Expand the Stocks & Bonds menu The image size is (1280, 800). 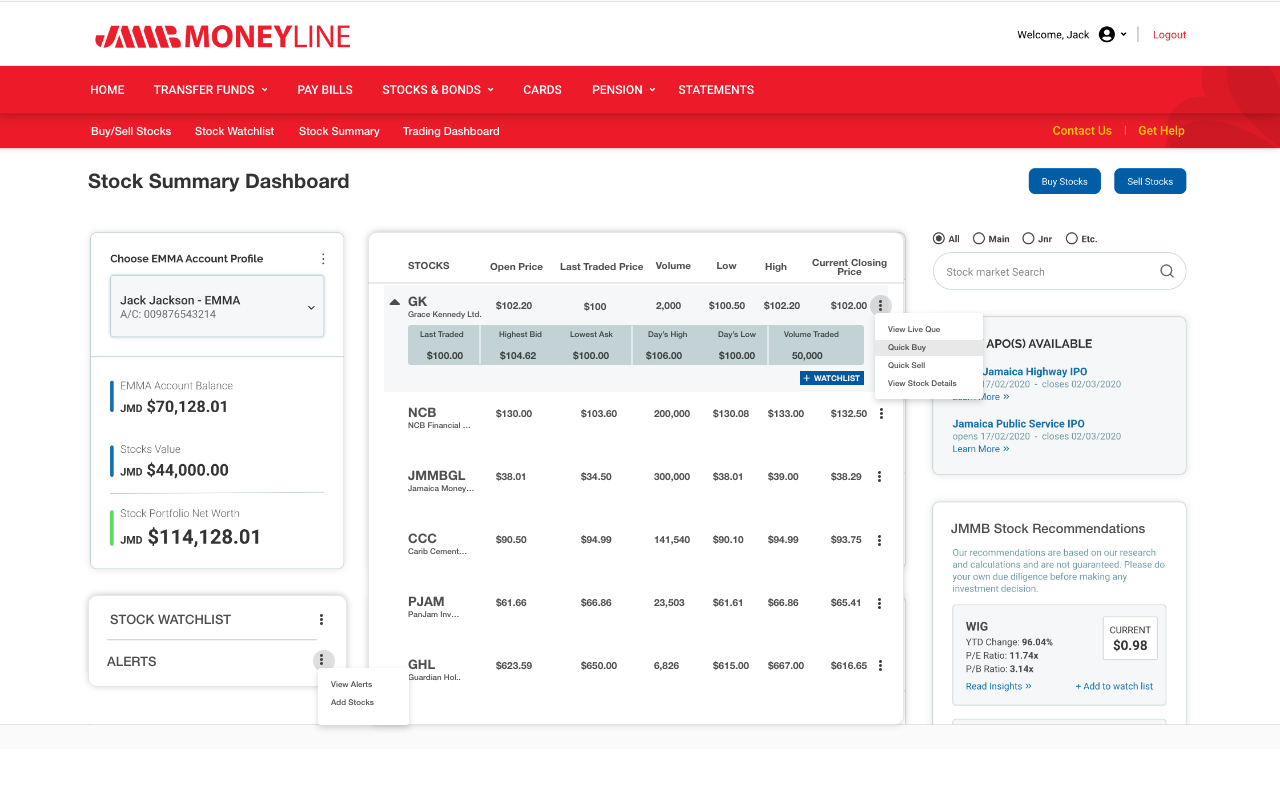coord(438,90)
